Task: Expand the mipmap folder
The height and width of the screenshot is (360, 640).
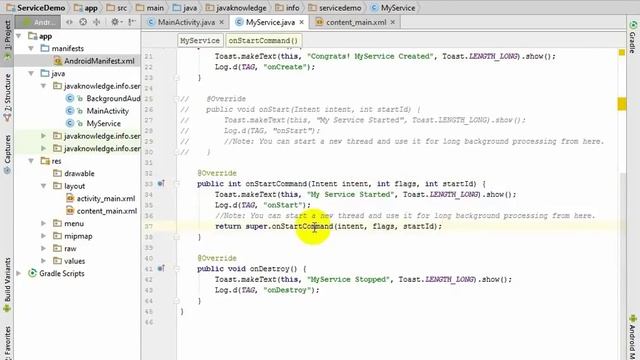Action: pyautogui.click(x=43, y=236)
